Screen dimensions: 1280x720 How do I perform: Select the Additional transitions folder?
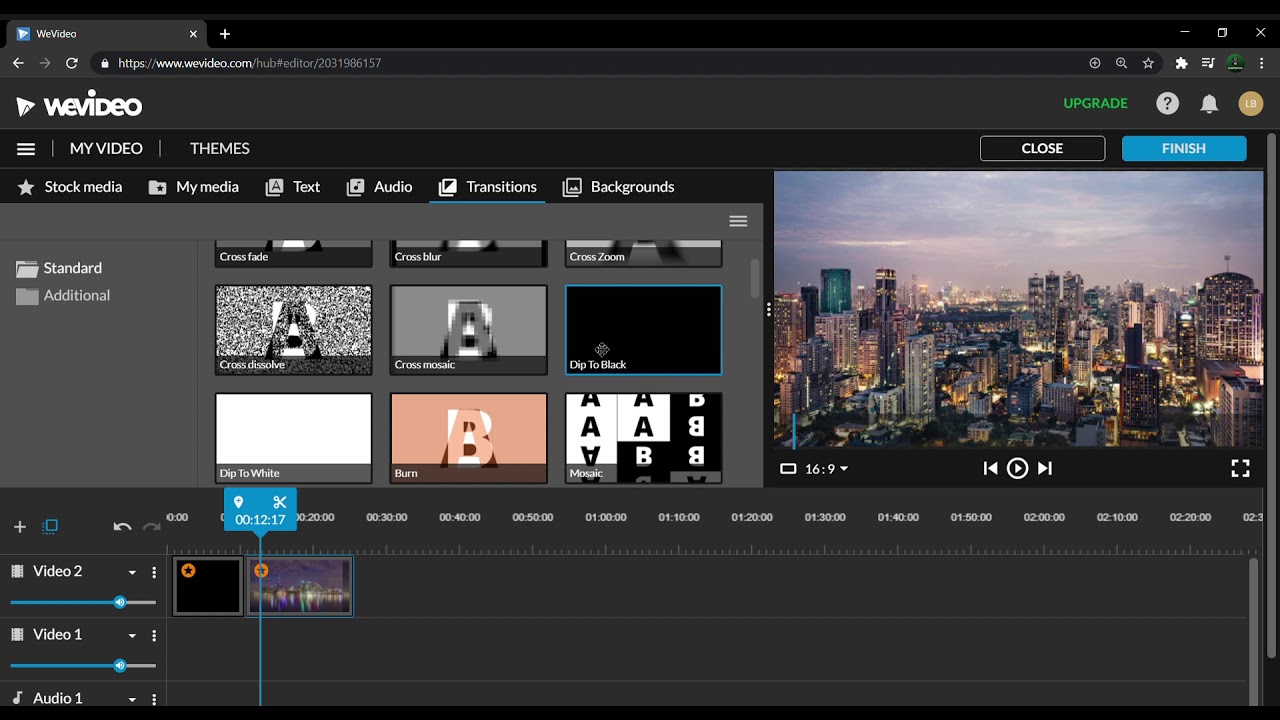63,295
